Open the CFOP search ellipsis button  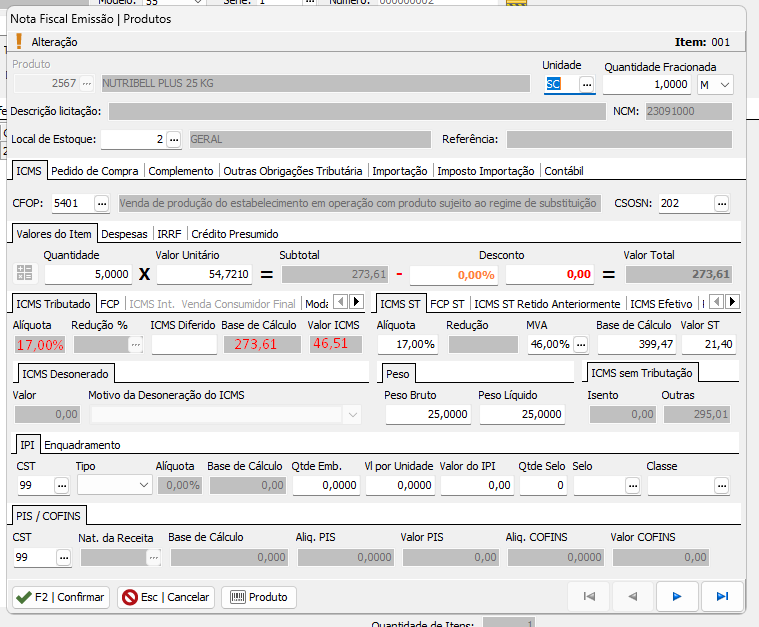(x=101, y=204)
